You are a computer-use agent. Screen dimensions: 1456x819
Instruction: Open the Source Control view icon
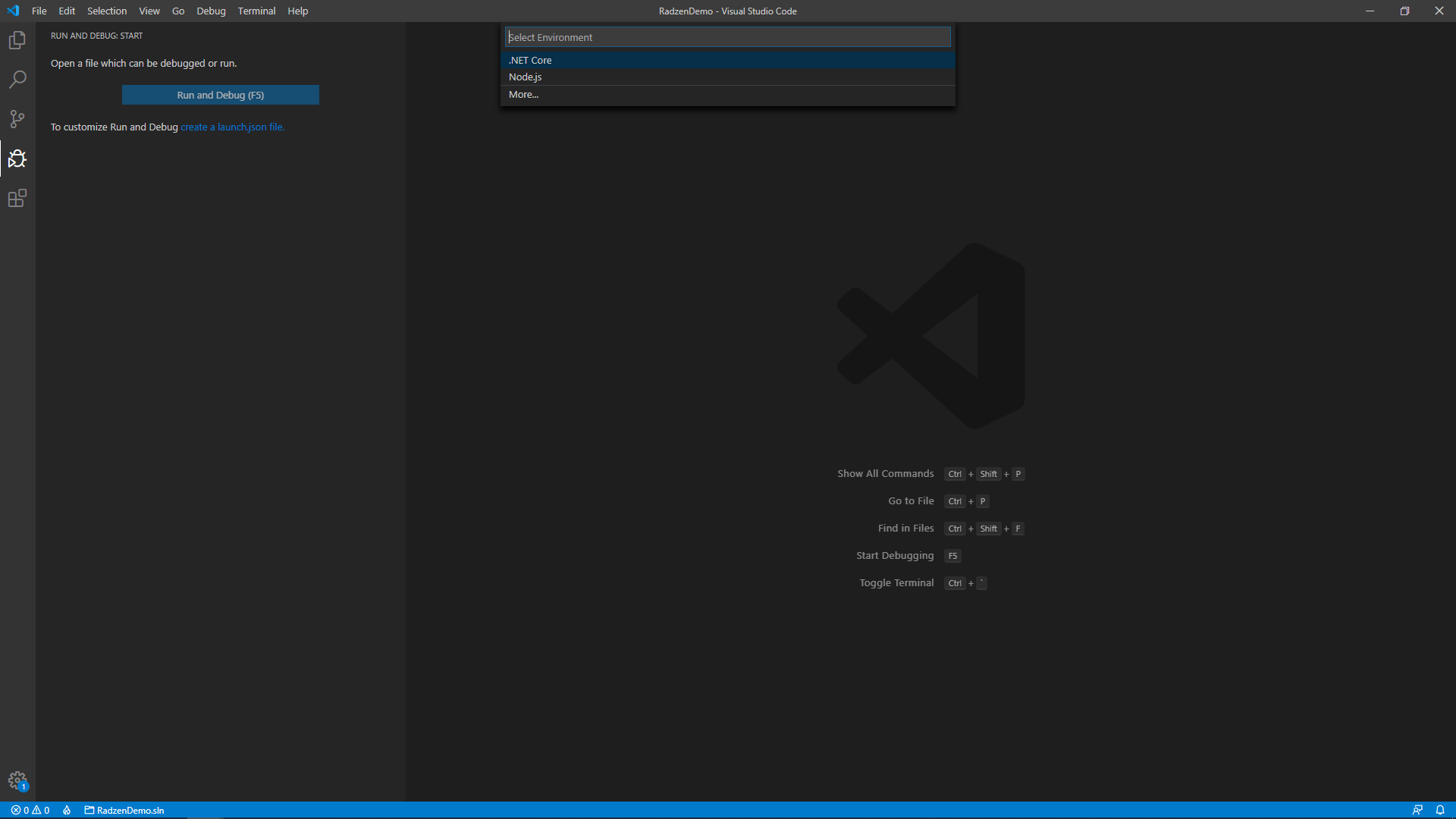[x=17, y=119]
